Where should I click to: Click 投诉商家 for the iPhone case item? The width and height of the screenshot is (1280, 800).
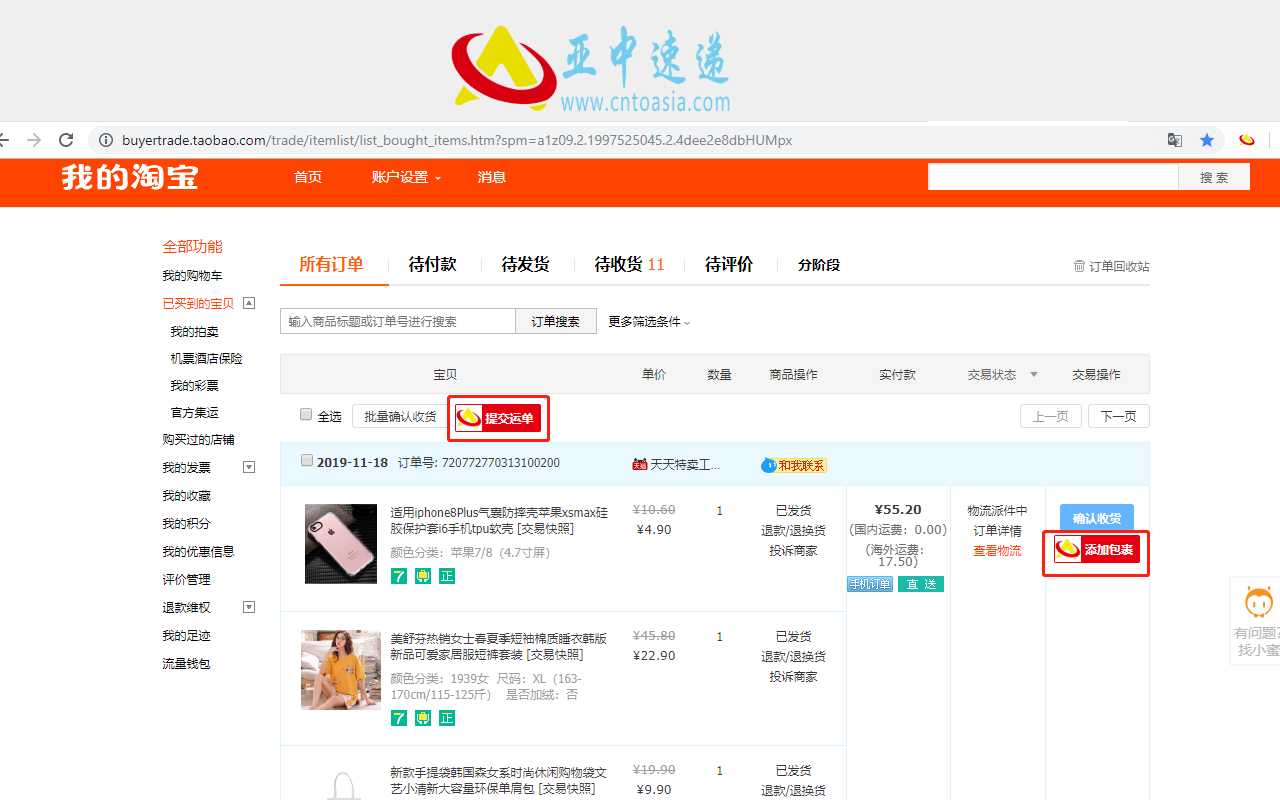[x=793, y=551]
